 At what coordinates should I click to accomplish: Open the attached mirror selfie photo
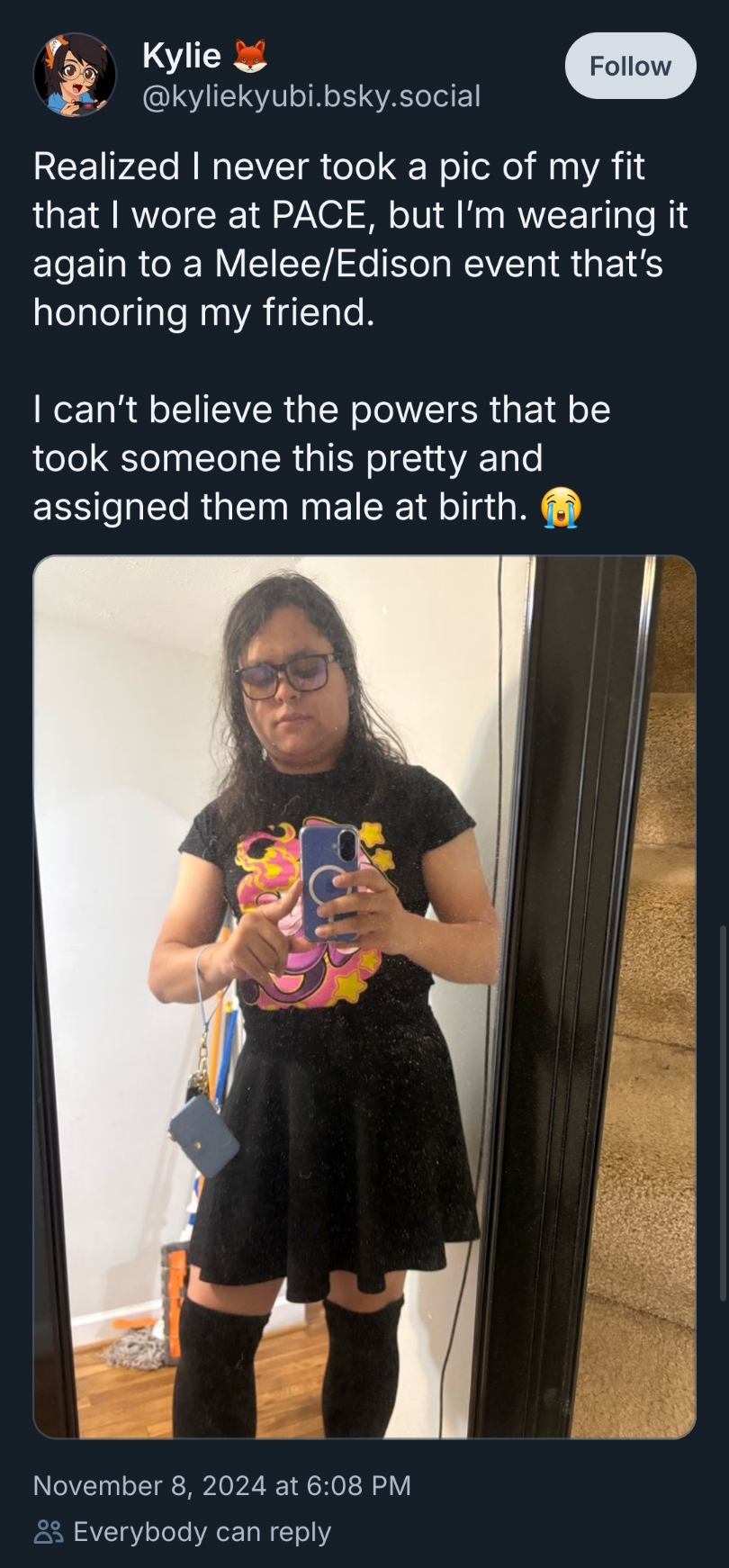pos(364,996)
